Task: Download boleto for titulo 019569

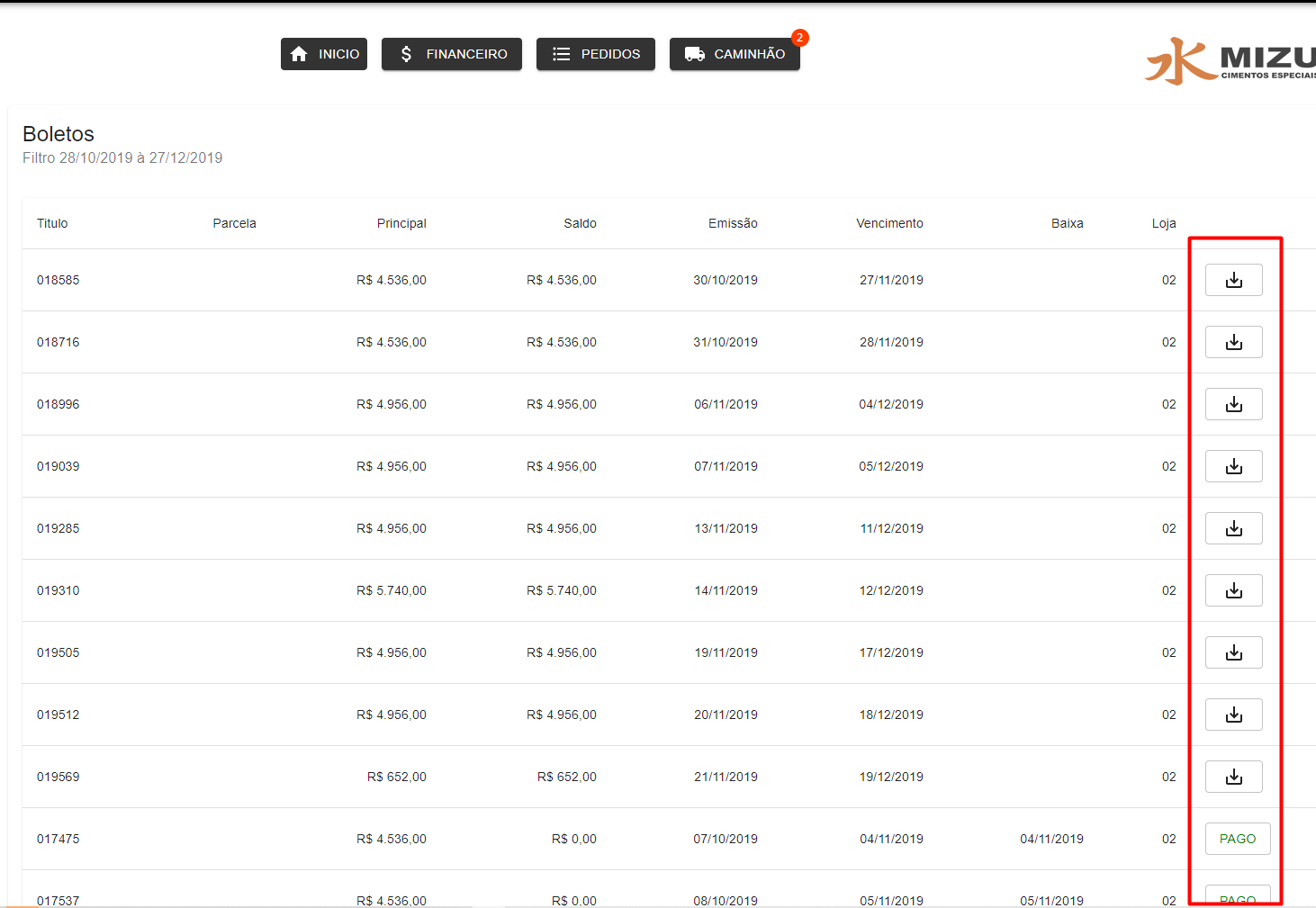Action: tap(1233, 777)
